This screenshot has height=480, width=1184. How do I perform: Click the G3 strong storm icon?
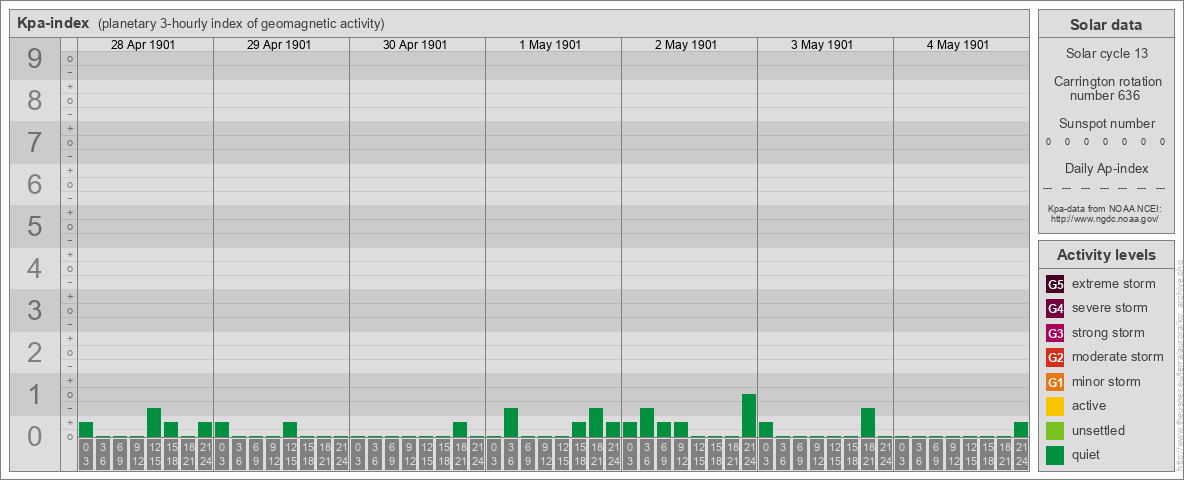(x=1055, y=333)
